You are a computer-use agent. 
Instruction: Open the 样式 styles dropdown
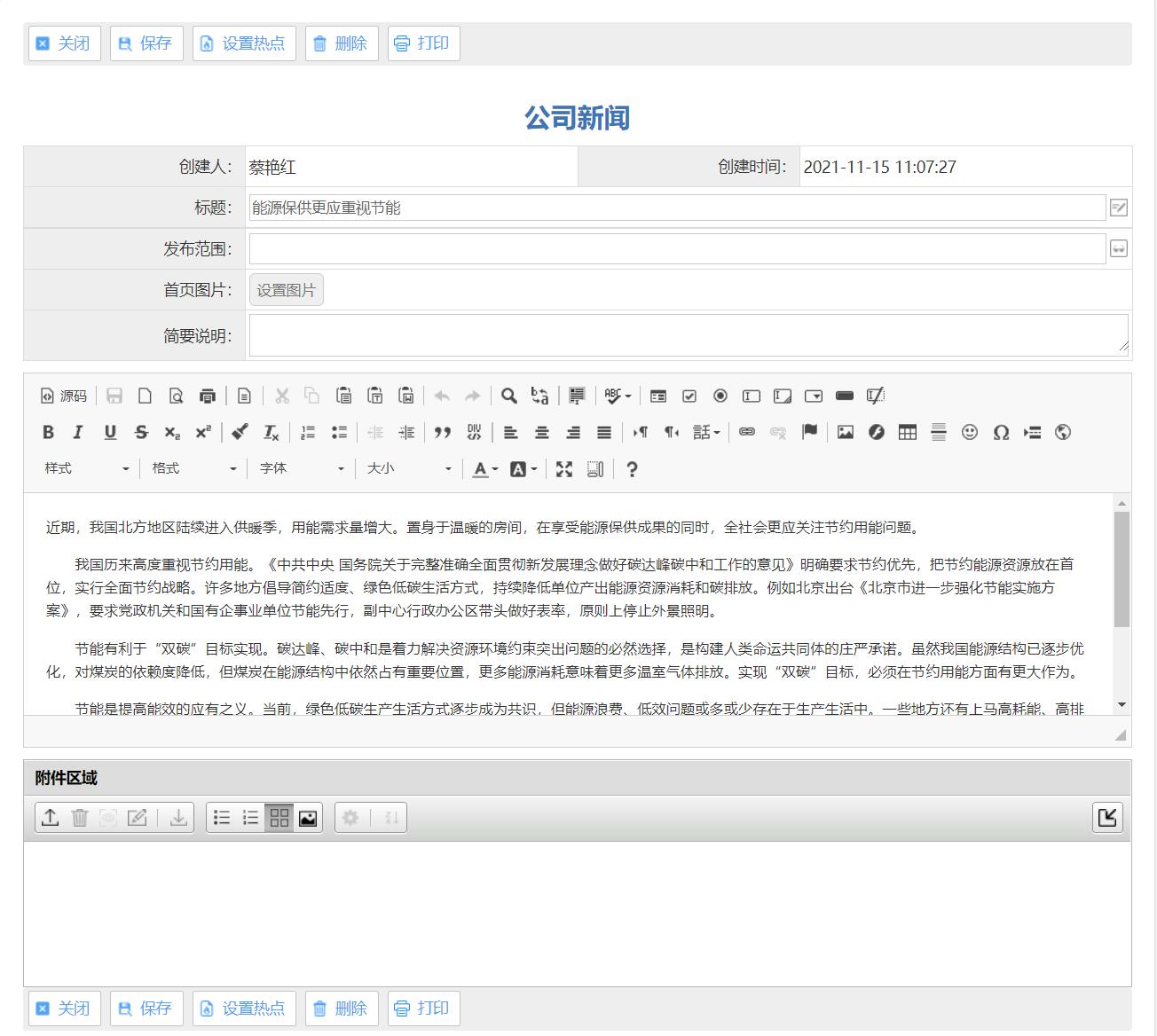coord(86,468)
